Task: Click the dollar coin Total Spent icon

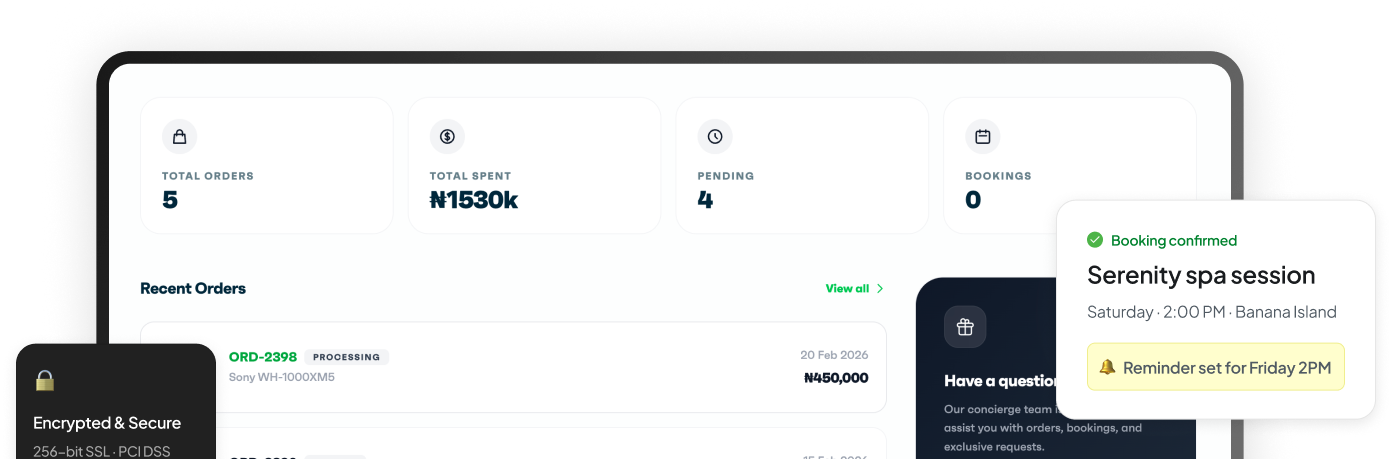Action: [447, 137]
